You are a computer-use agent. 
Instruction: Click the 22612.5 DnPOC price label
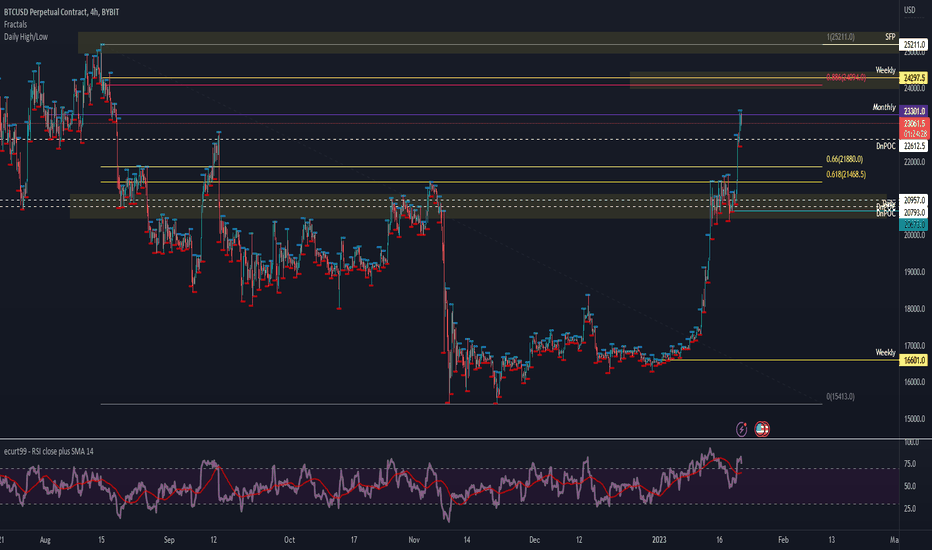pyautogui.click(x=914, y=146)
